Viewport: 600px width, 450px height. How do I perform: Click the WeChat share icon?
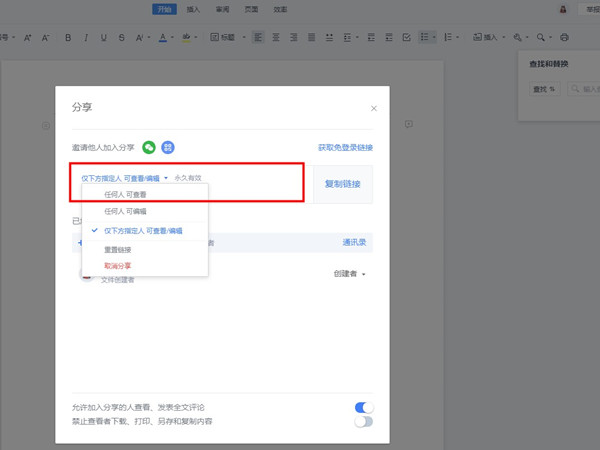[149, 147]
